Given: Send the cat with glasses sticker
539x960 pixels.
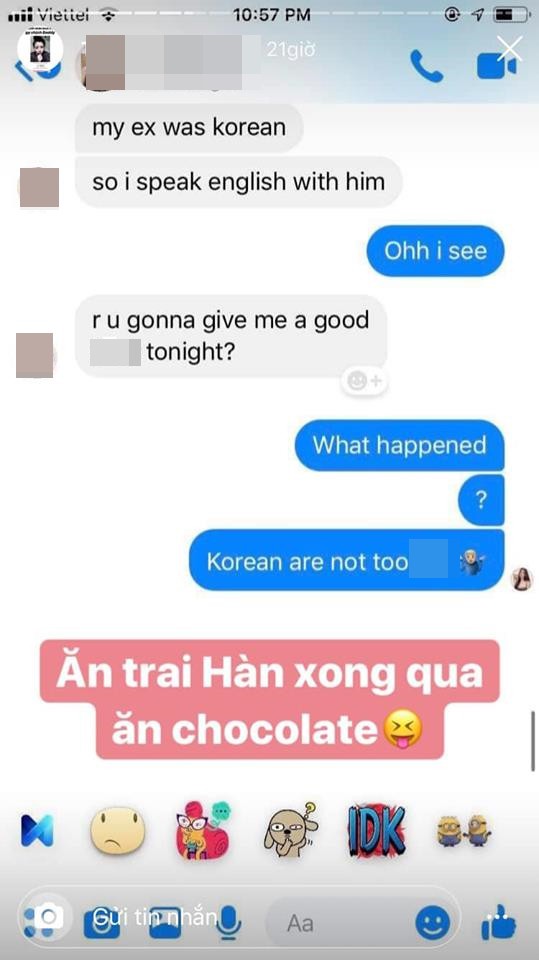Looking at the screenshot, I should click(x=203, y=830).
